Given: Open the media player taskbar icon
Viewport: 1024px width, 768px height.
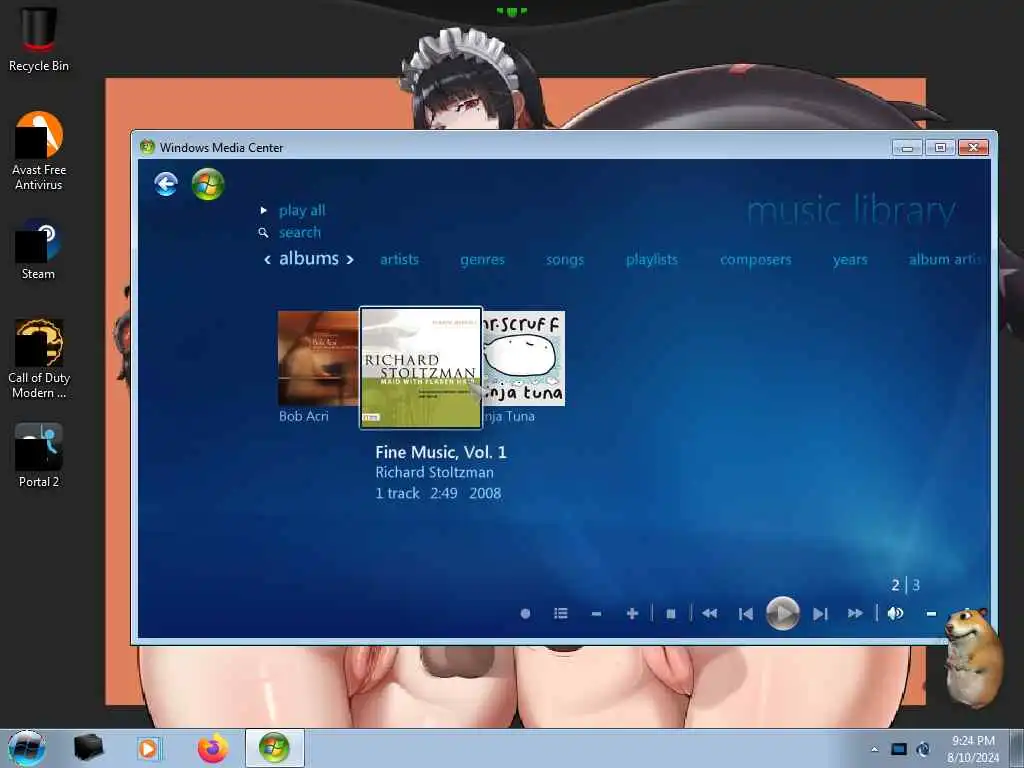Looking at the screenshot, I should [149, 748].
